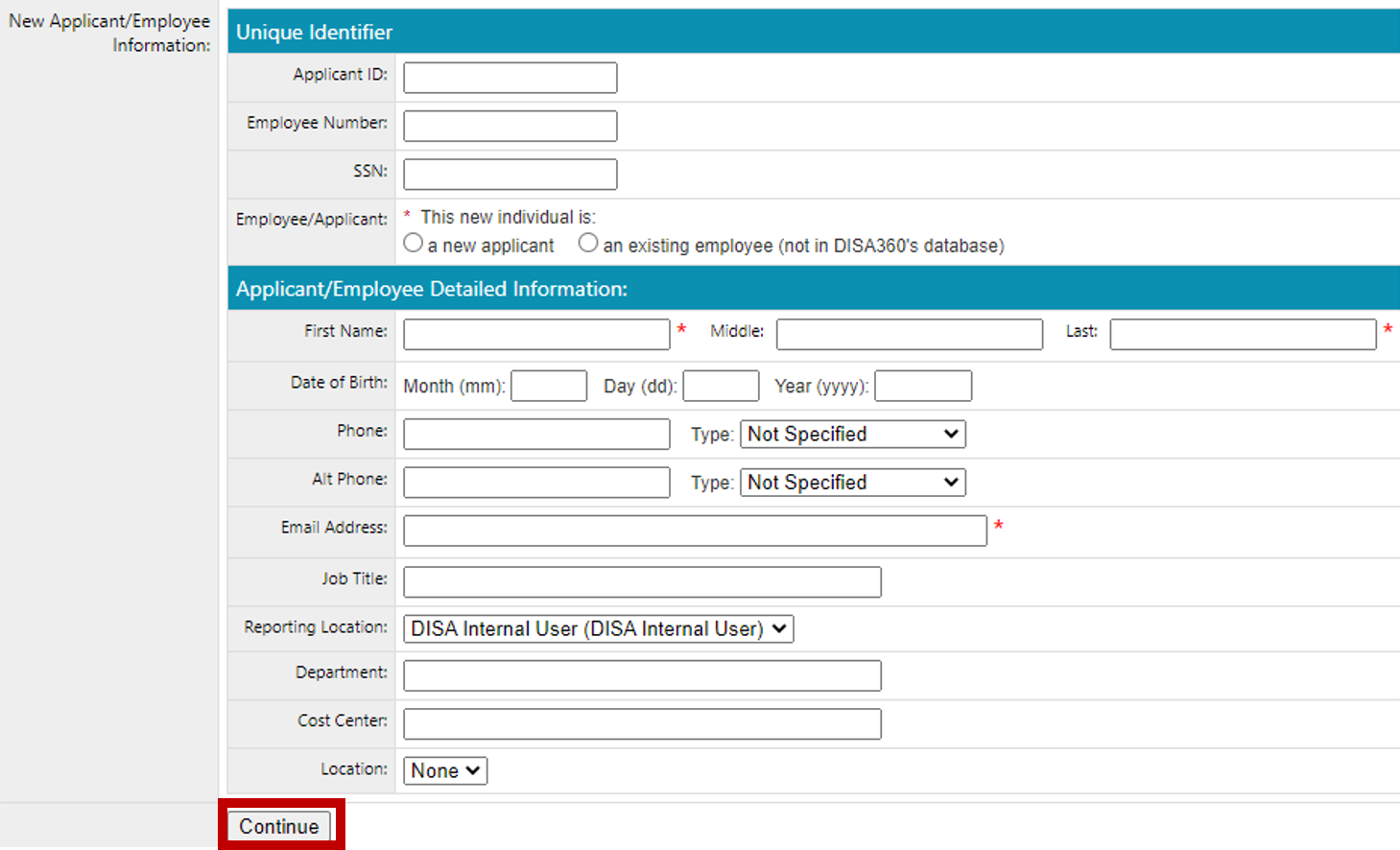Click the Cost Center text field
This screenshot has width=1400, height=850.
pyautogui.click(x=642, y=724)
